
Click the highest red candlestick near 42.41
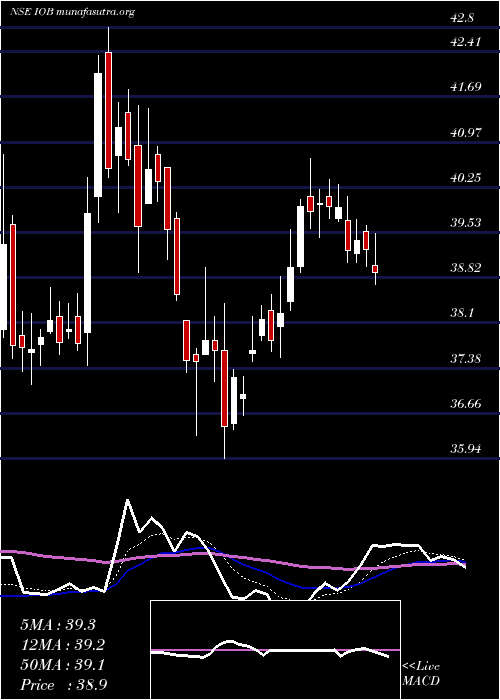coord(108,110)
